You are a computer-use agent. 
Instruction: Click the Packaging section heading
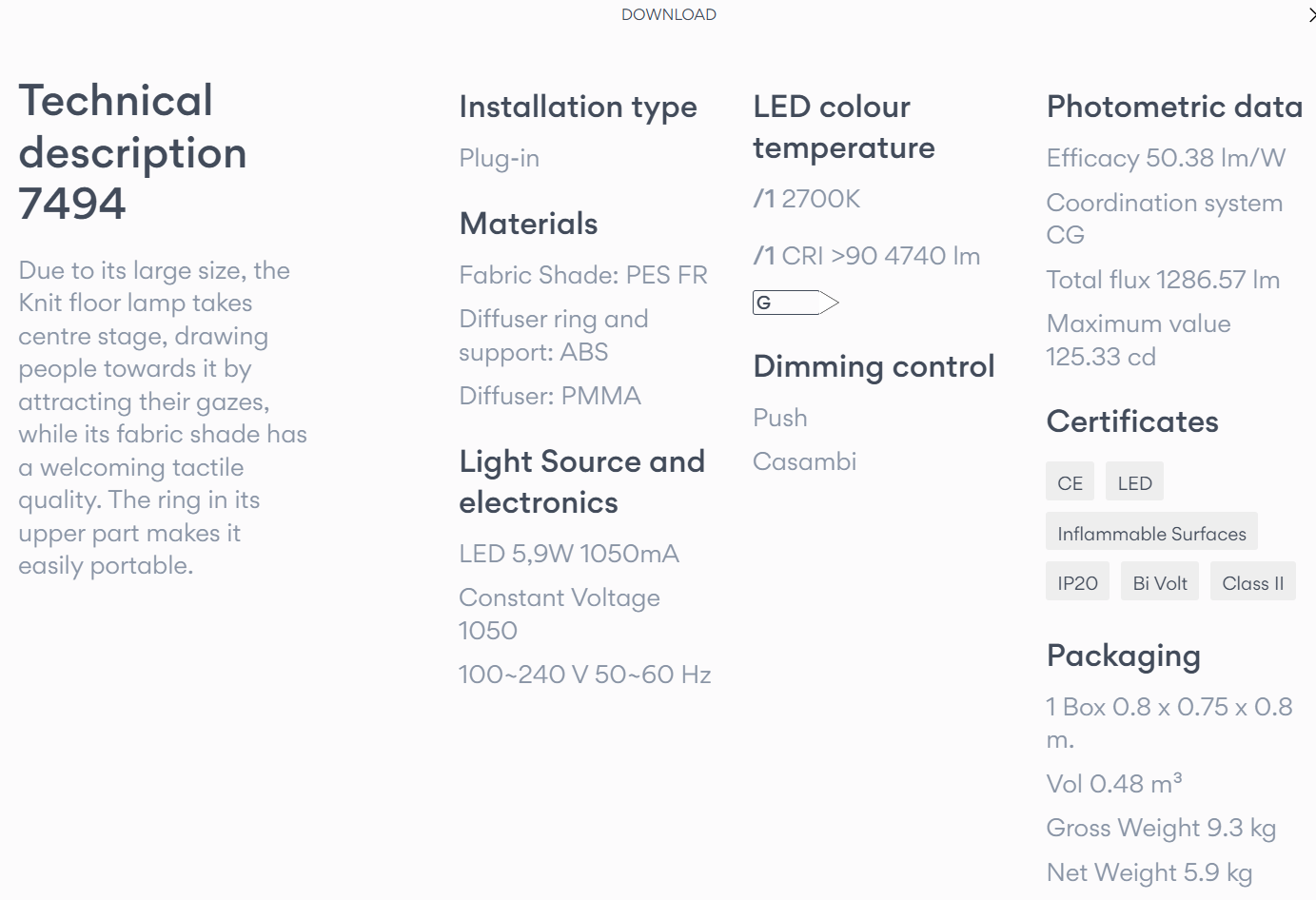coord(1123,656)
